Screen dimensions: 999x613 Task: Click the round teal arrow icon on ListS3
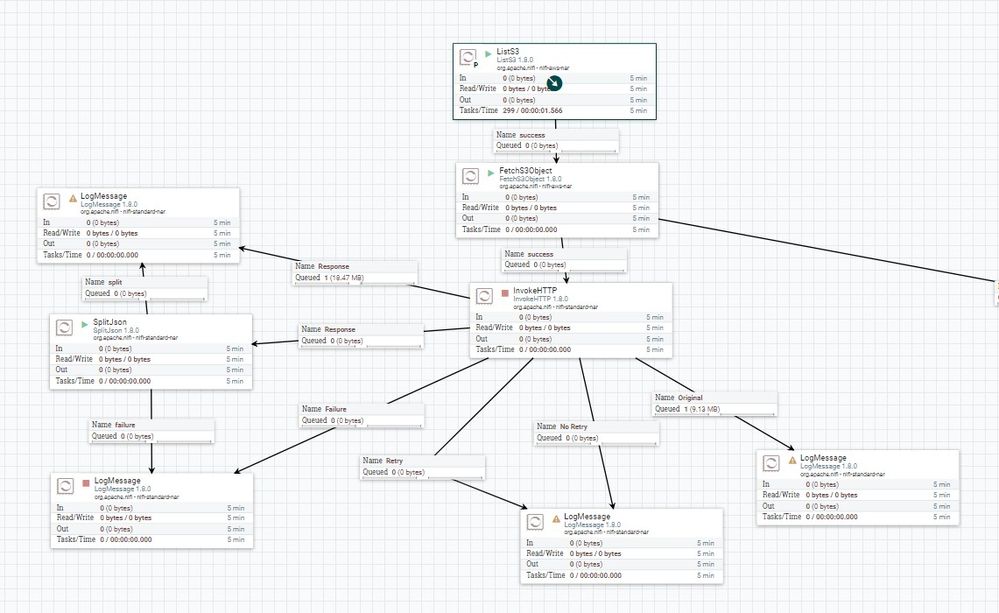554,83
